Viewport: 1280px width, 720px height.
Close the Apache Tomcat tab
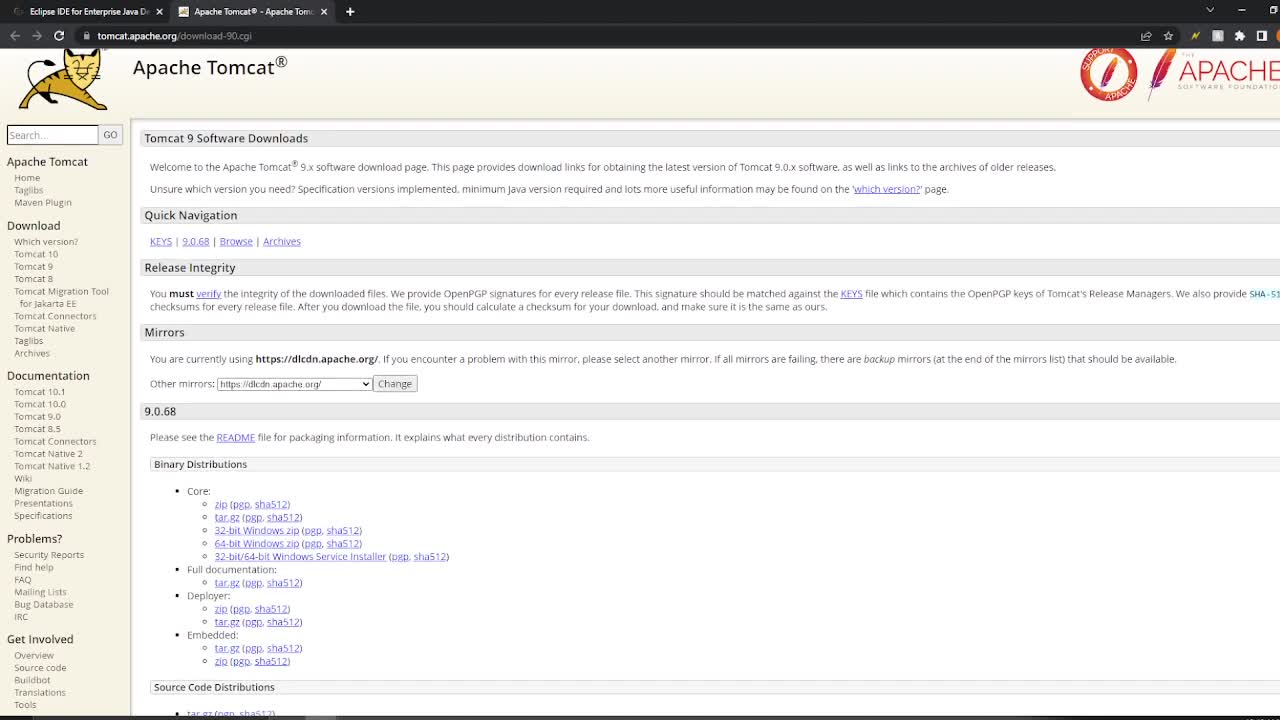(324, 12)
